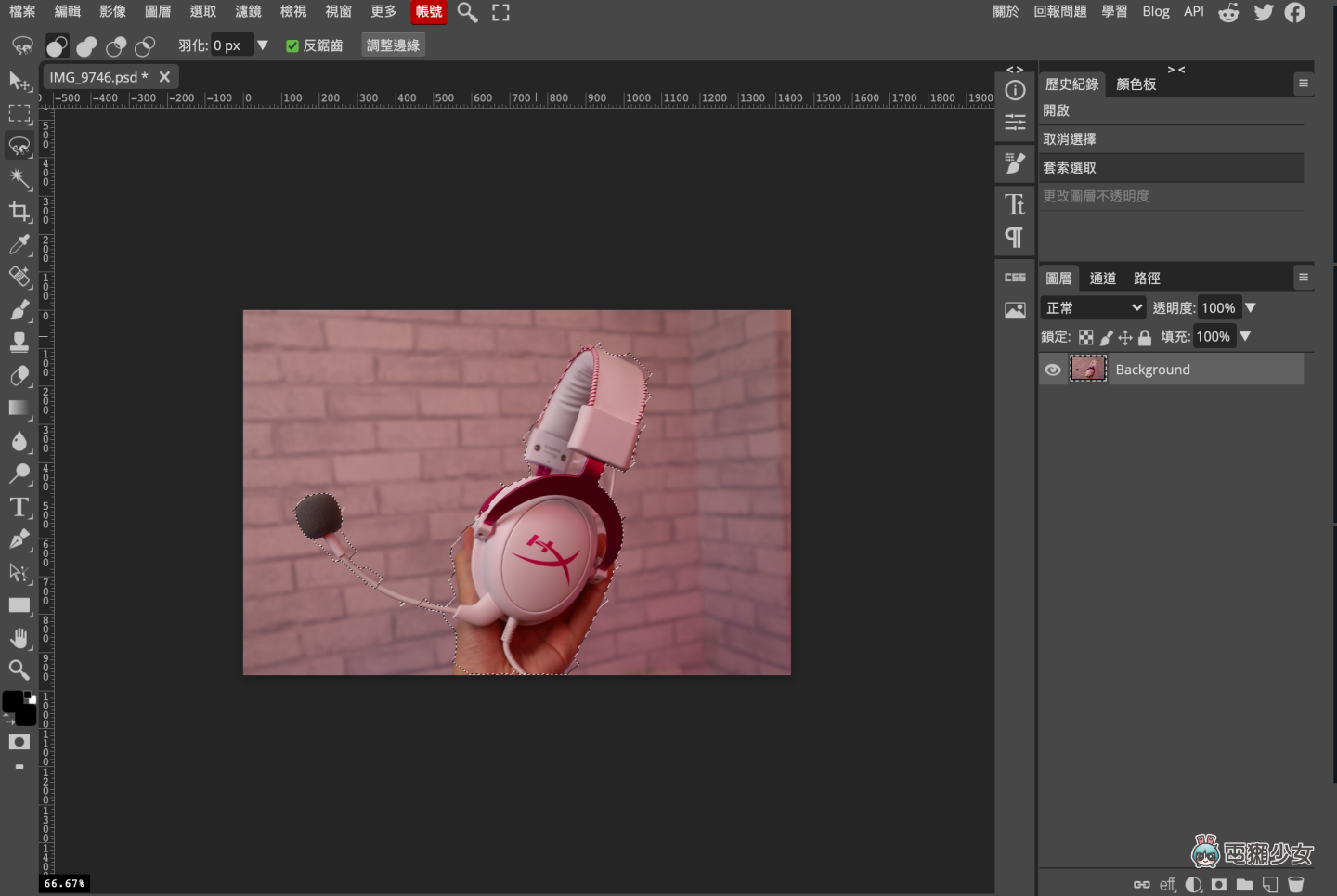Activate the Hand tool
This screenshot has width=1337, height=896.
tap(19, 638)
